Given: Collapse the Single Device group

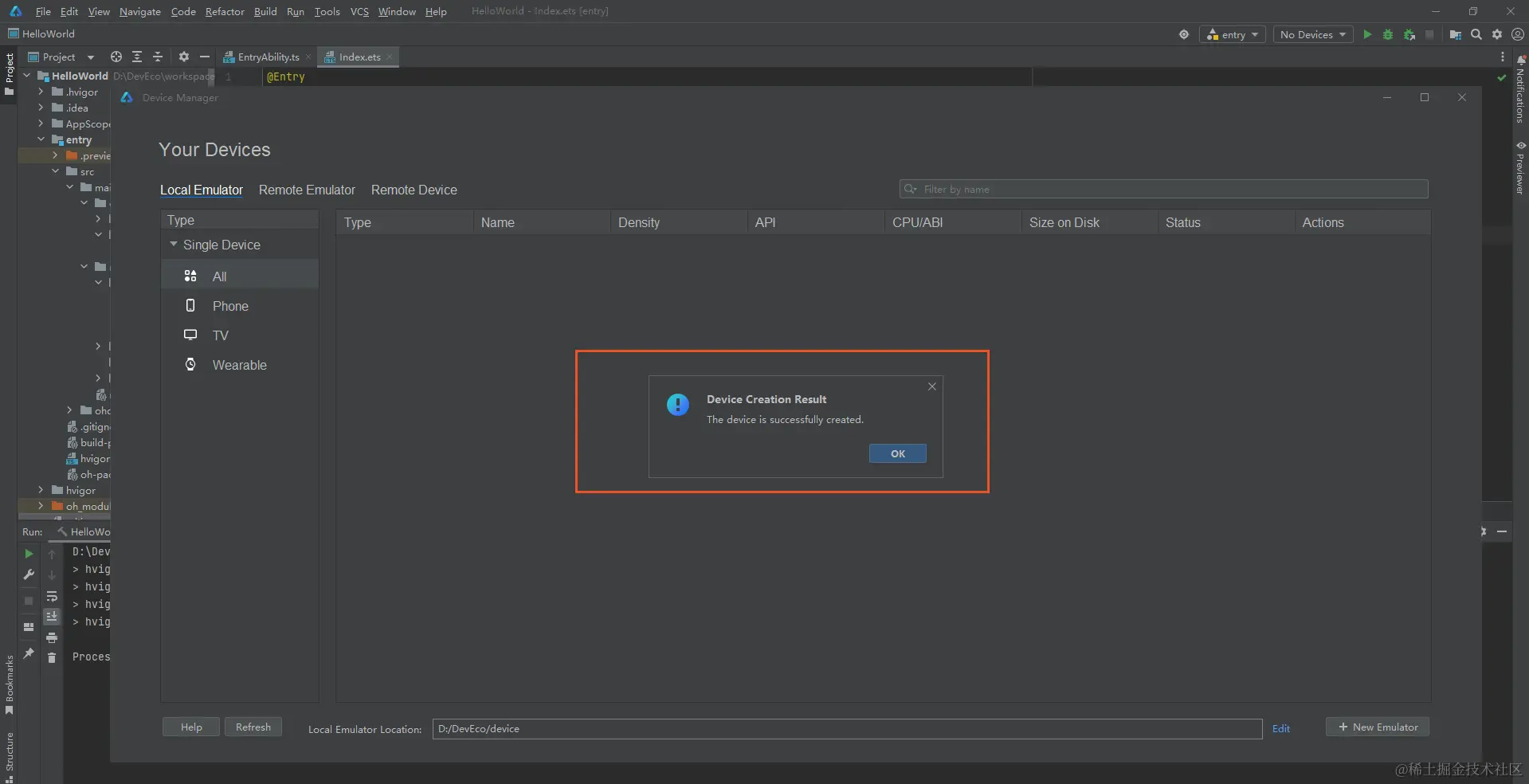Looking at the screenshot, I should [x=174, y=245].
